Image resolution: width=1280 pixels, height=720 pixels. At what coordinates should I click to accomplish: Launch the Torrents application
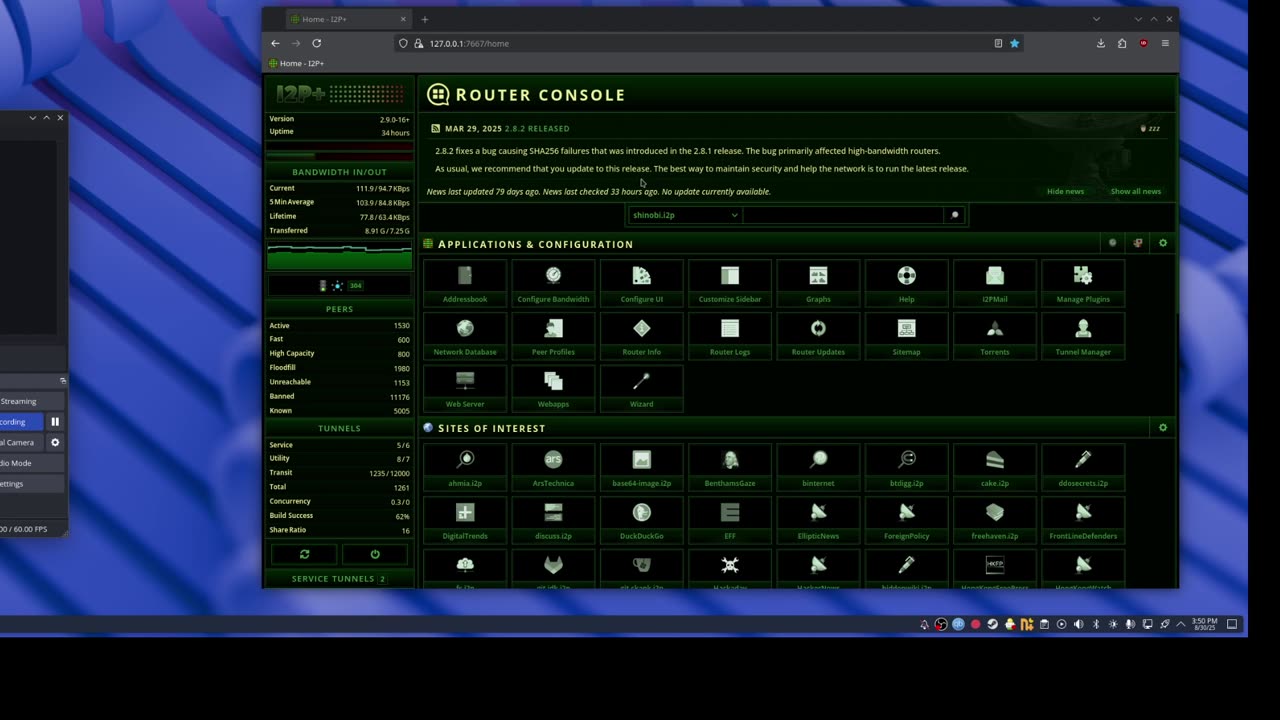[994, 336]
